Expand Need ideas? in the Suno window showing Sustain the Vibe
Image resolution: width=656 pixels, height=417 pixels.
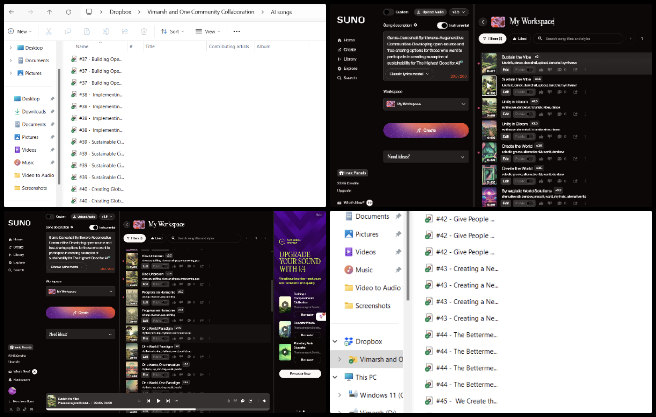(426, 157)
